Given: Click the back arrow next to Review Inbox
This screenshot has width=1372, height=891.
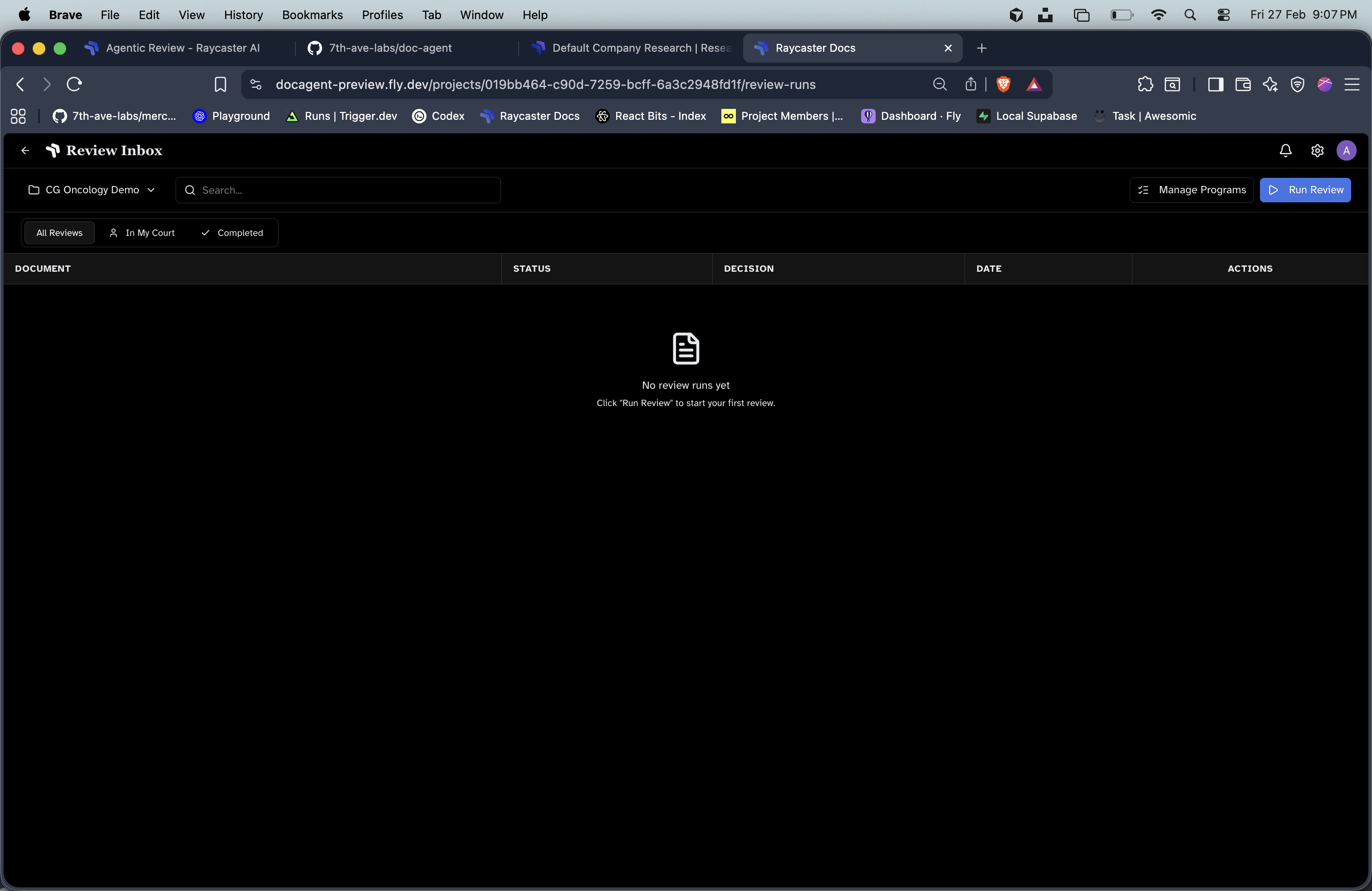Looking at the screenshot, I should (25, 151).
